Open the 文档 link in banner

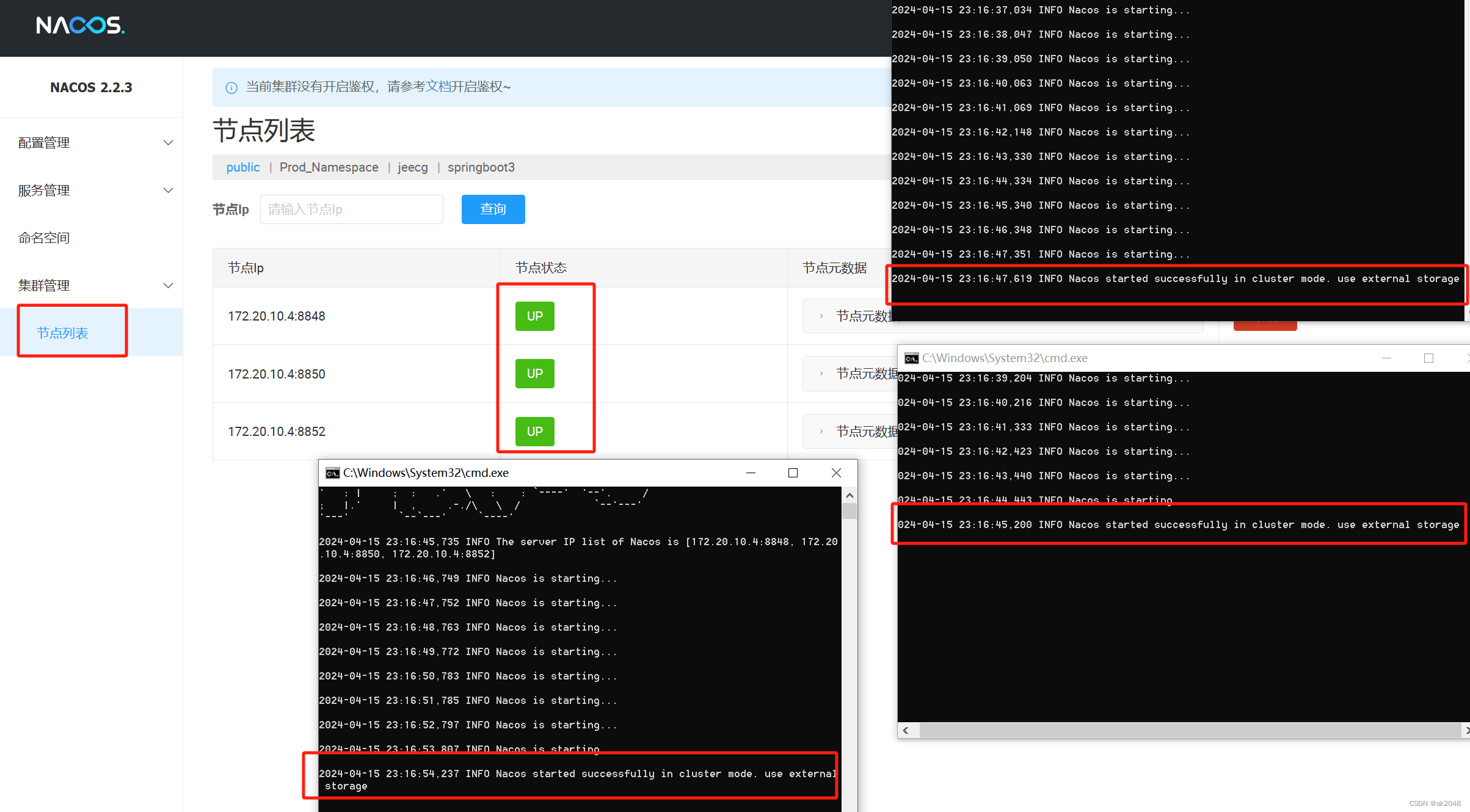[x=438, y=87]
